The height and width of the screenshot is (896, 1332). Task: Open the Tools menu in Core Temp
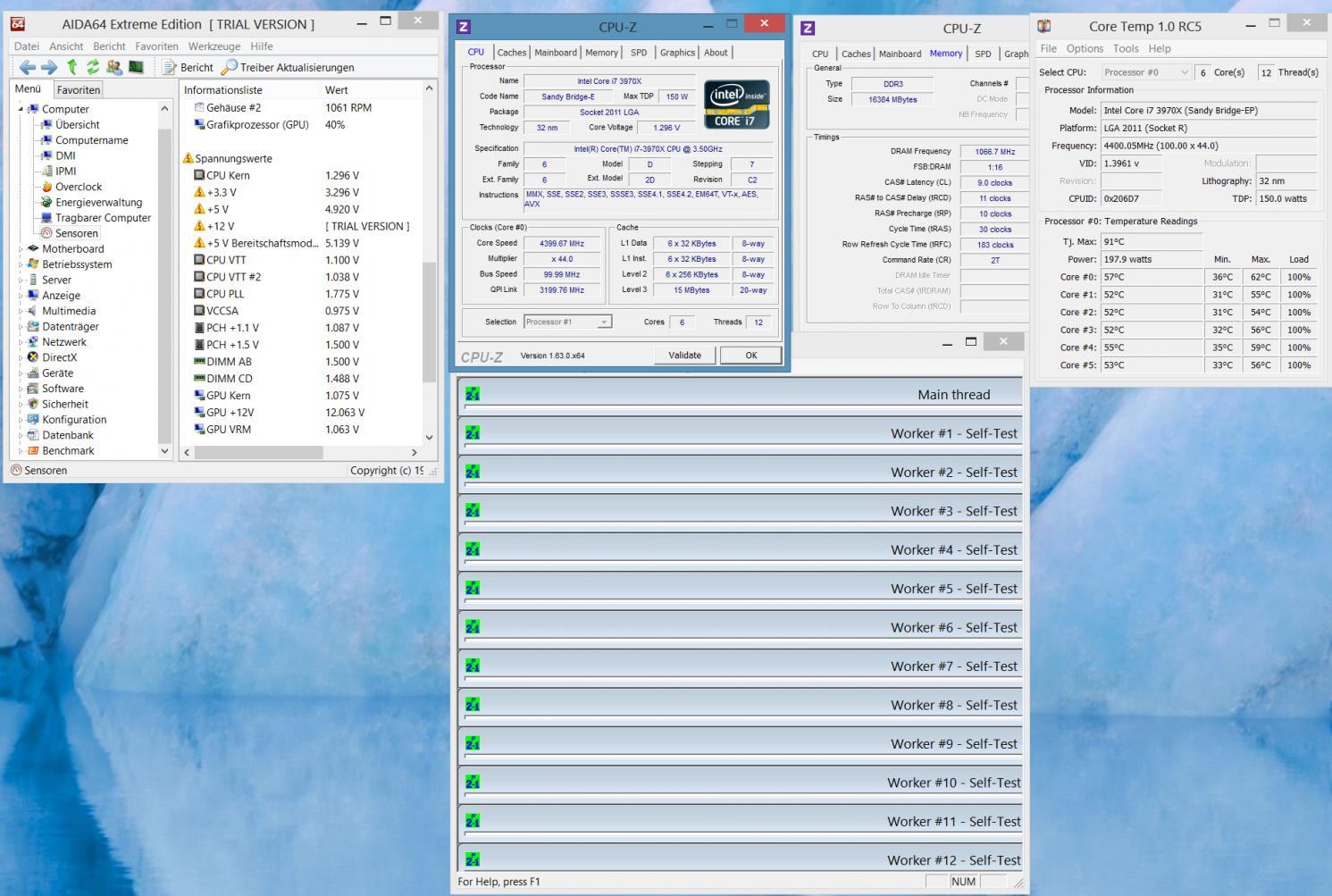[x=1126, y=48]
